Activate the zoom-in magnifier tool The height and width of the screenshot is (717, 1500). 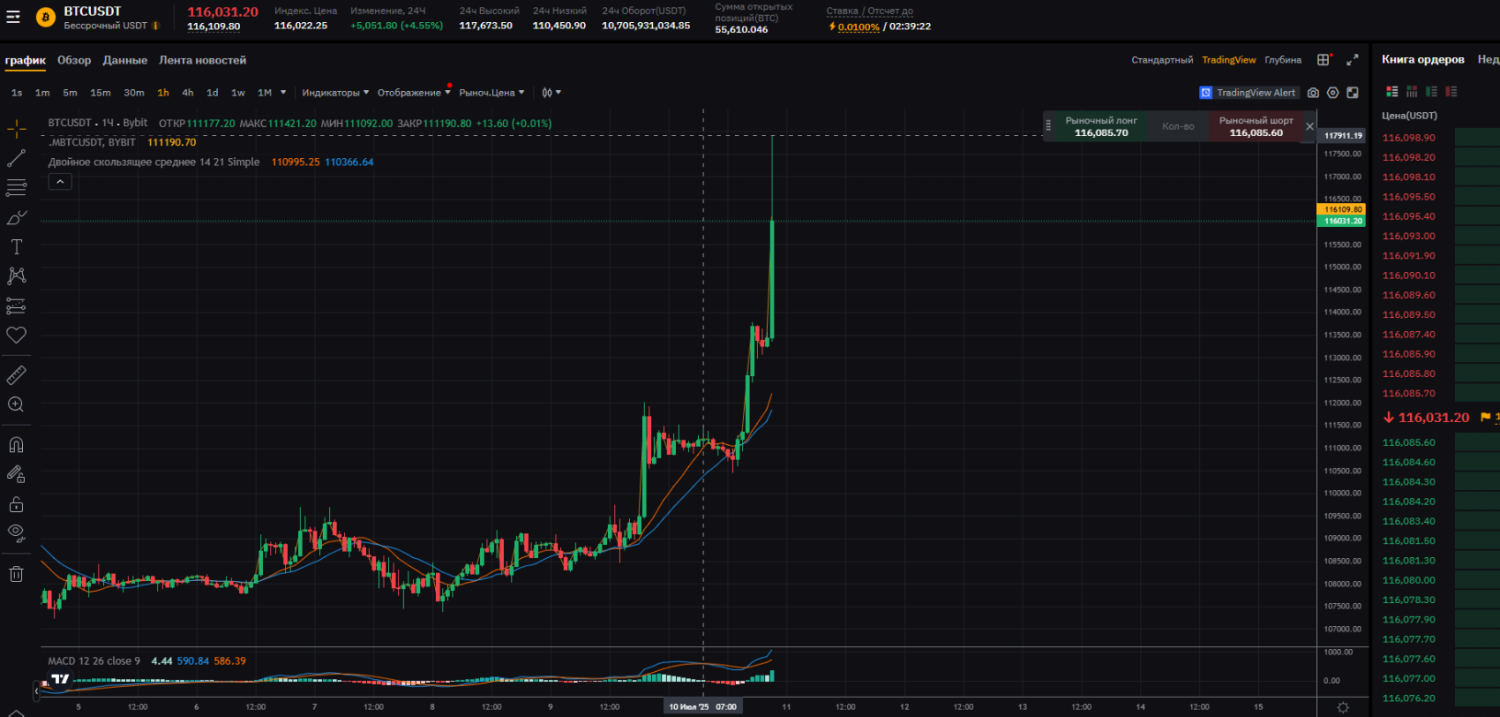(16, 404)
